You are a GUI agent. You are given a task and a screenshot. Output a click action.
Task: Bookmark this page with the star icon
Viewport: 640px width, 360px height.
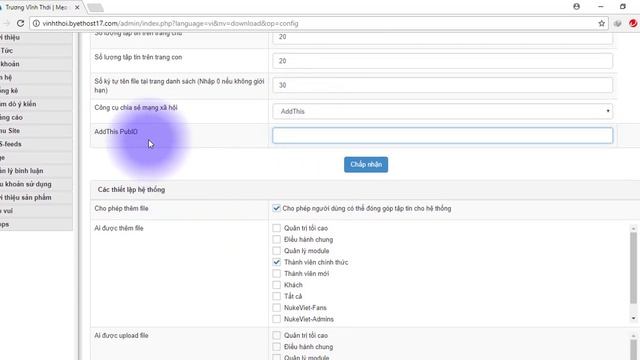(602, 23)
